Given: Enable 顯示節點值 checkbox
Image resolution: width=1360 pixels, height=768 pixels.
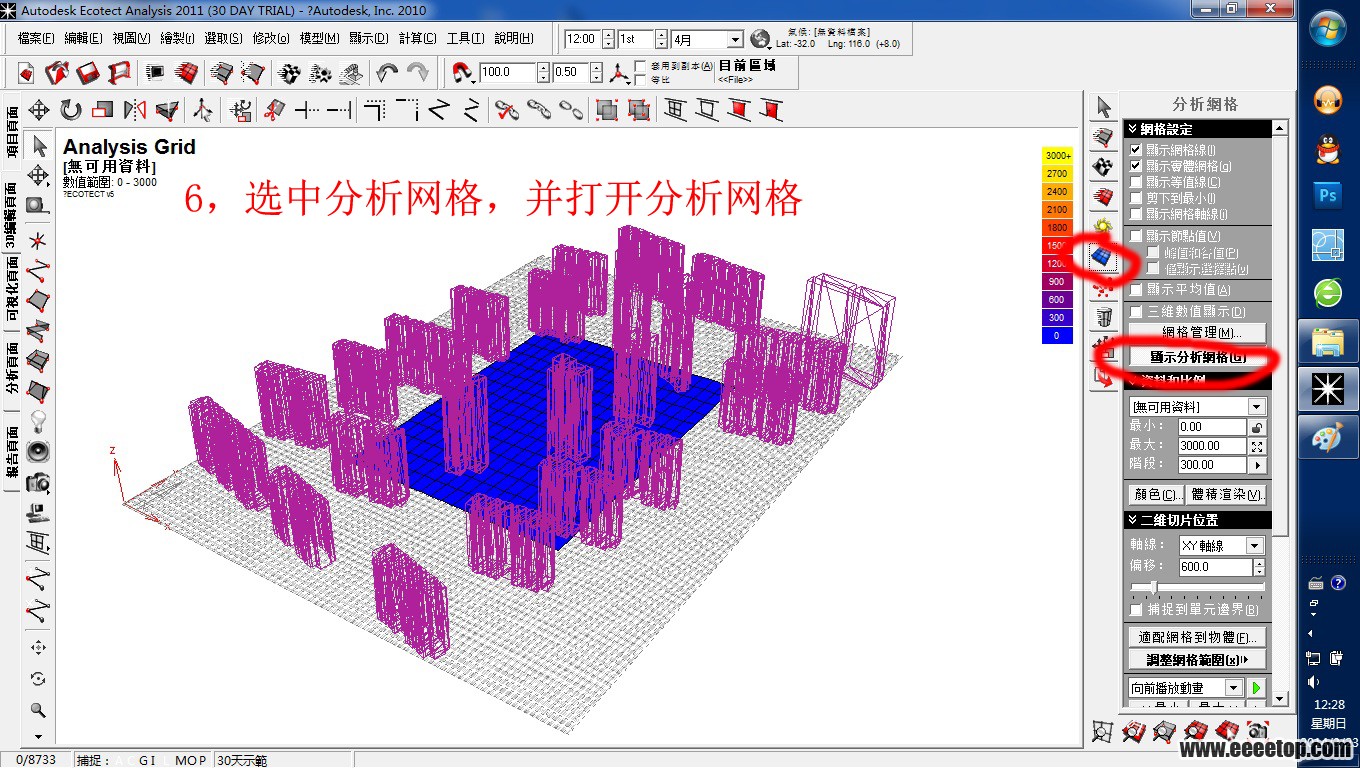Looking at the screenshot, I should coord(1135,236).
